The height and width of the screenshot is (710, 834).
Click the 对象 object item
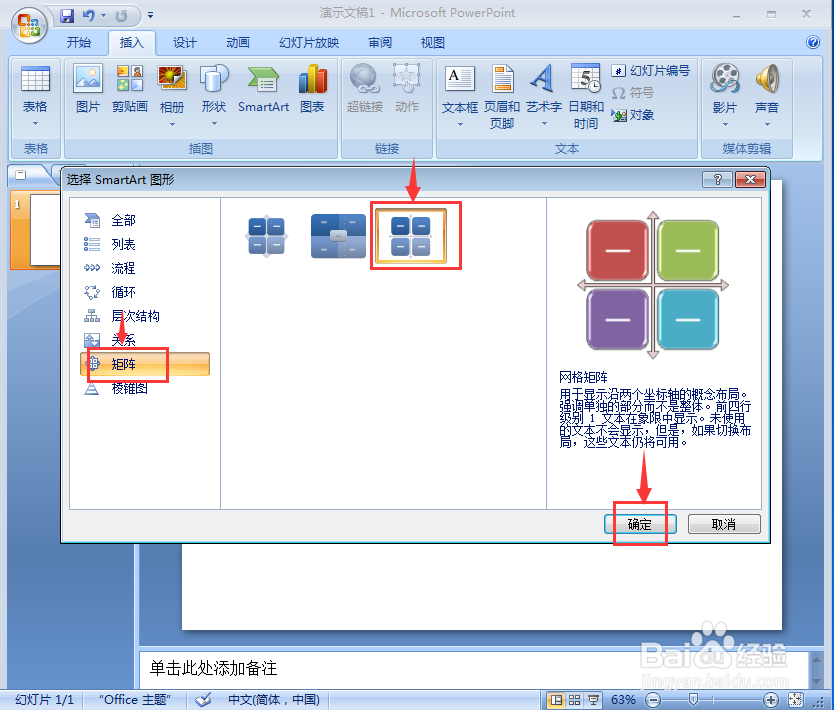pos(633,115)
